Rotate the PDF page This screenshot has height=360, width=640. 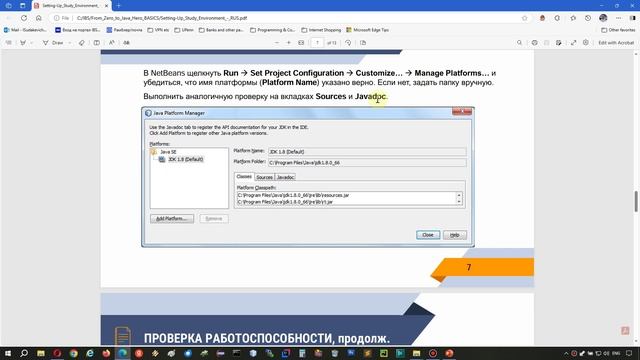348,42
